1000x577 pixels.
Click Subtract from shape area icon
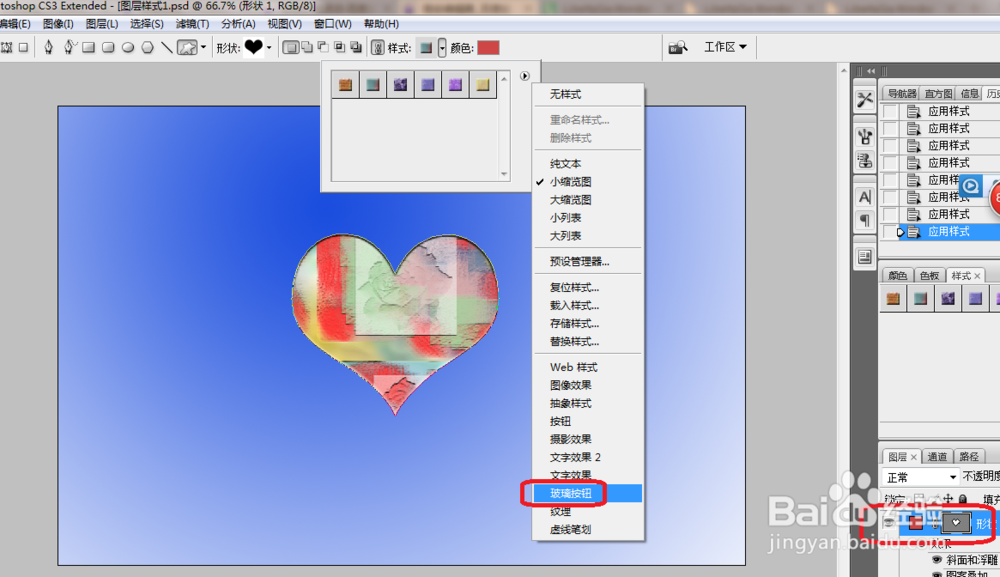tap(323, 47)
